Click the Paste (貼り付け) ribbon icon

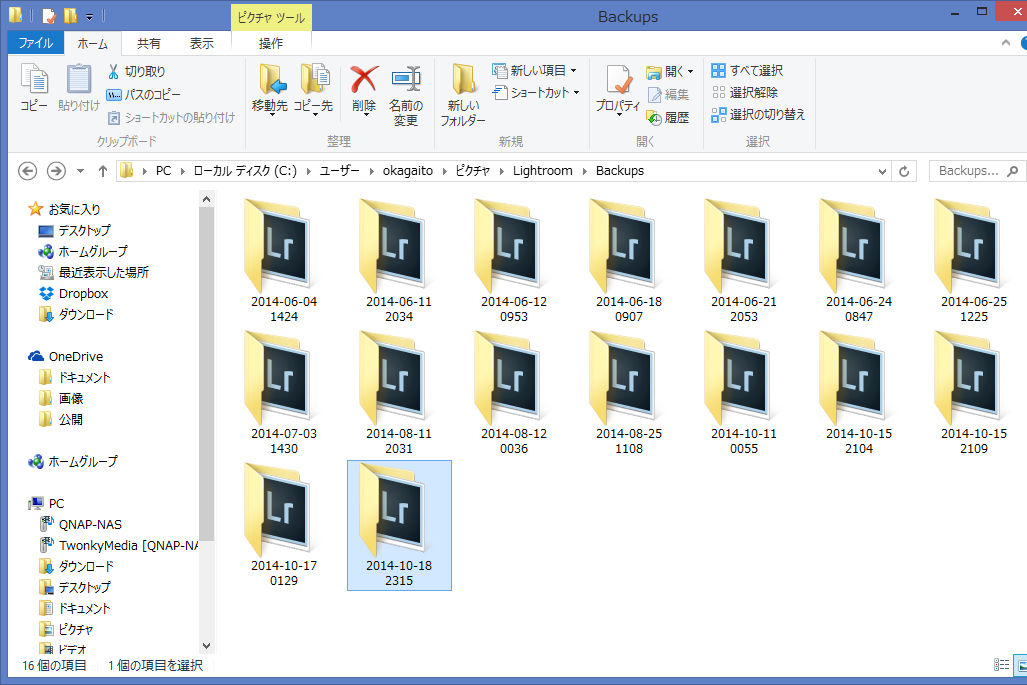(x=79, y=88)
